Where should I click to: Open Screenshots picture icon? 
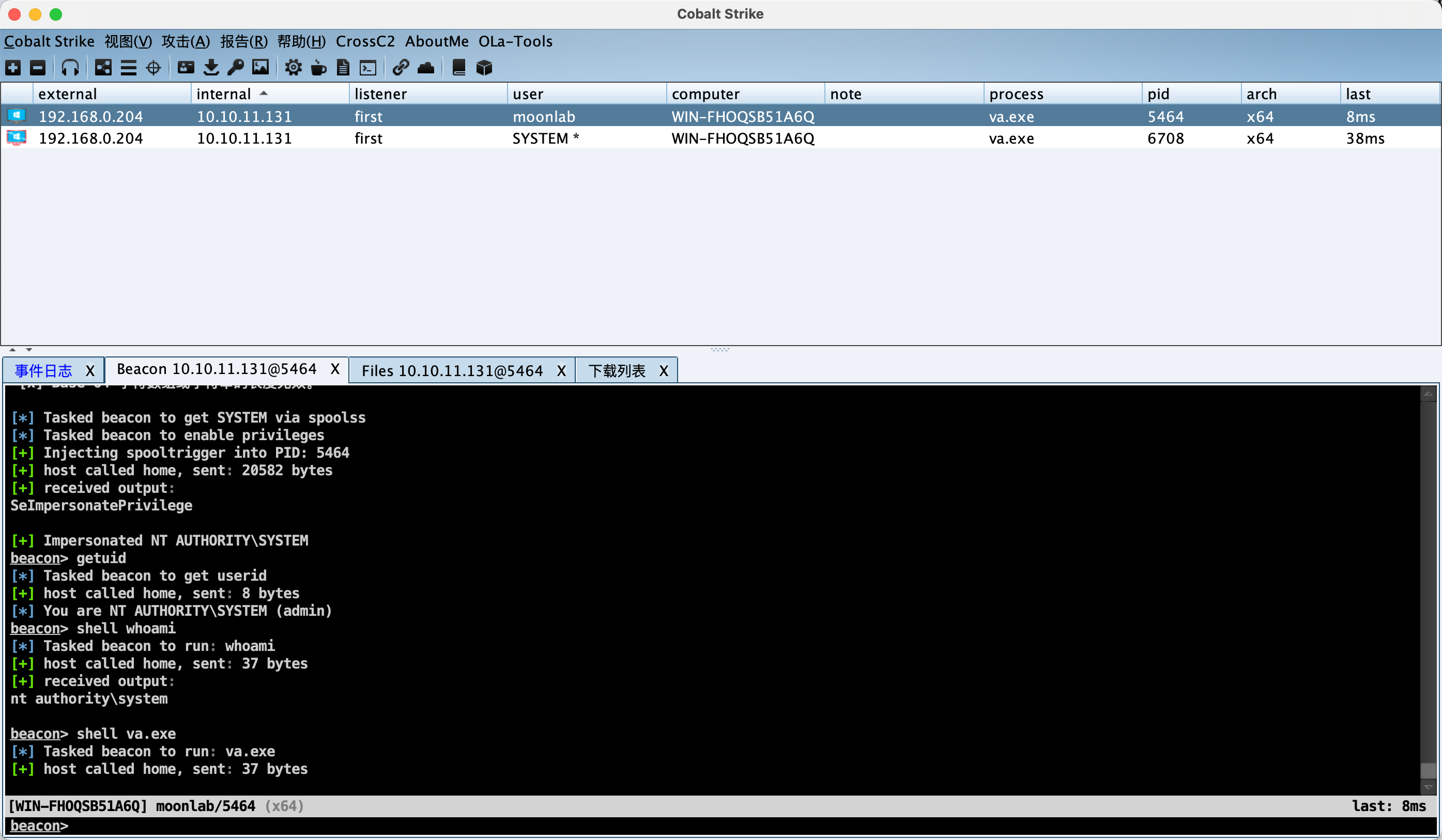coord(260,68)
